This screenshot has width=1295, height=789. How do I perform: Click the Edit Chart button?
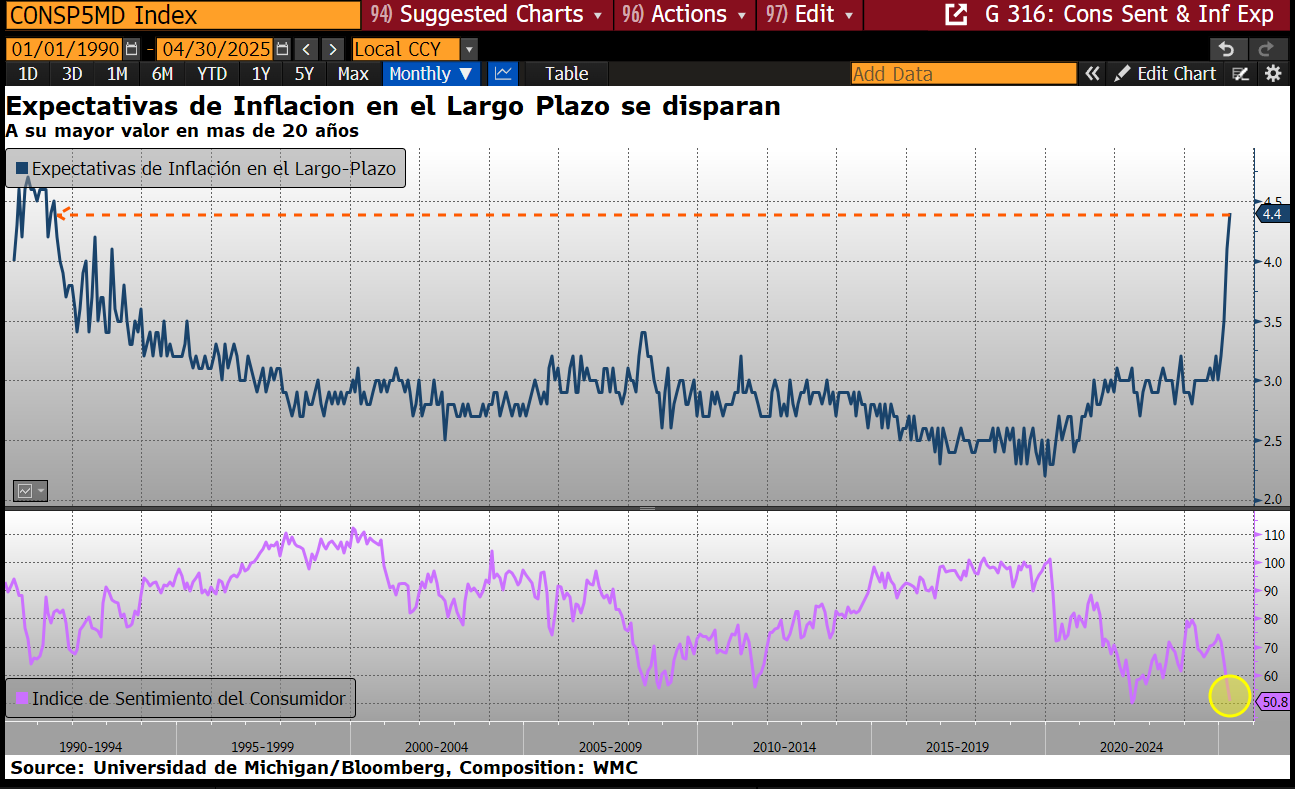tap(1166, 73)
